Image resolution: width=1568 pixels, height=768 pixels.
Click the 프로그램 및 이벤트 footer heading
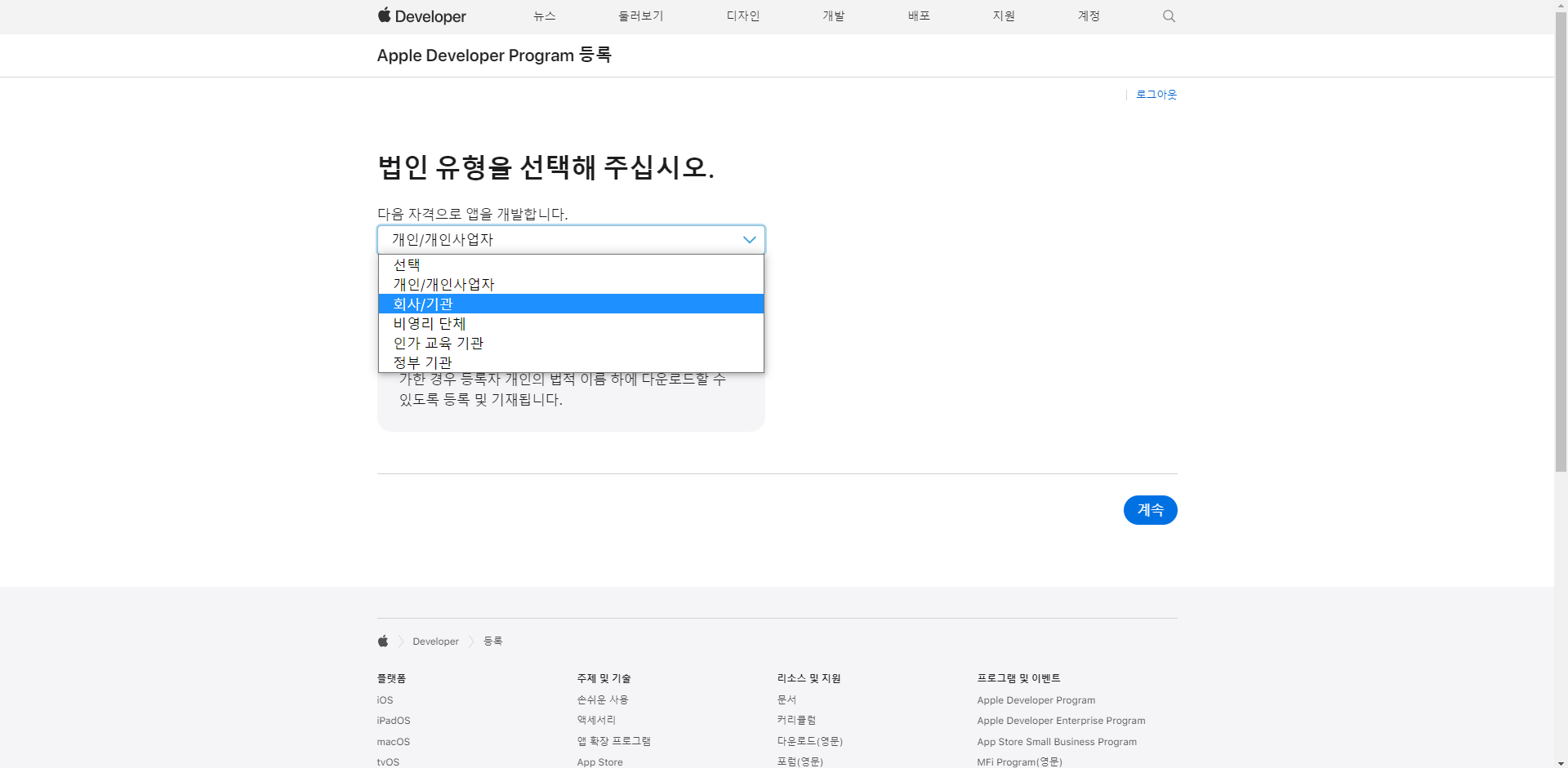click(1018, 678)
